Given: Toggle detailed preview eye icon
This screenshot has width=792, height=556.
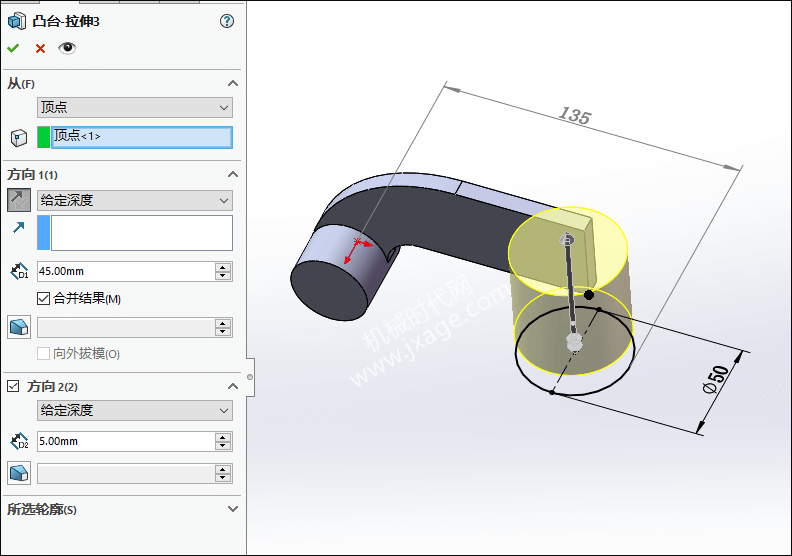Looking at the screenshot, I should pyautogui.click(x=67, y=48).
